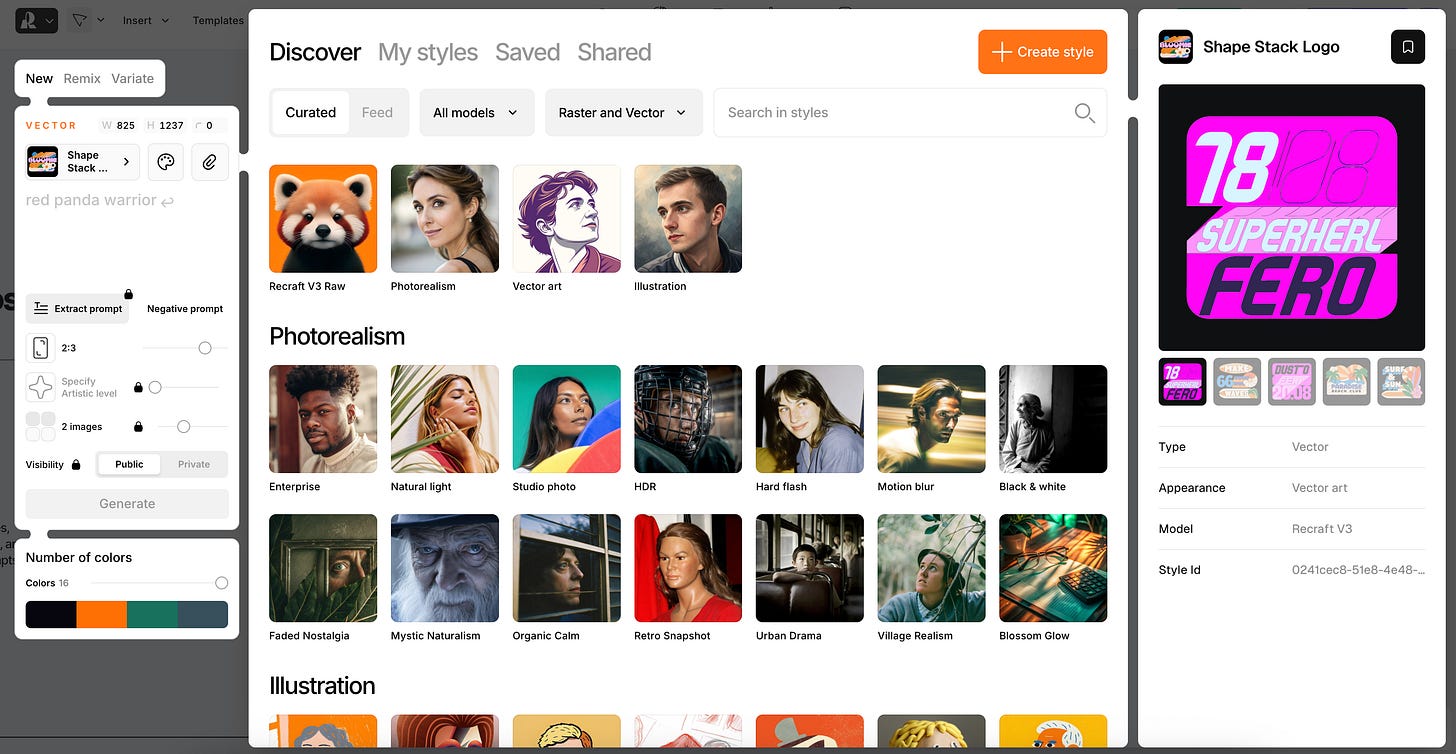1456x754 pixels.
Task: Click the Visibility lock icon
Action: coord(76,465)
